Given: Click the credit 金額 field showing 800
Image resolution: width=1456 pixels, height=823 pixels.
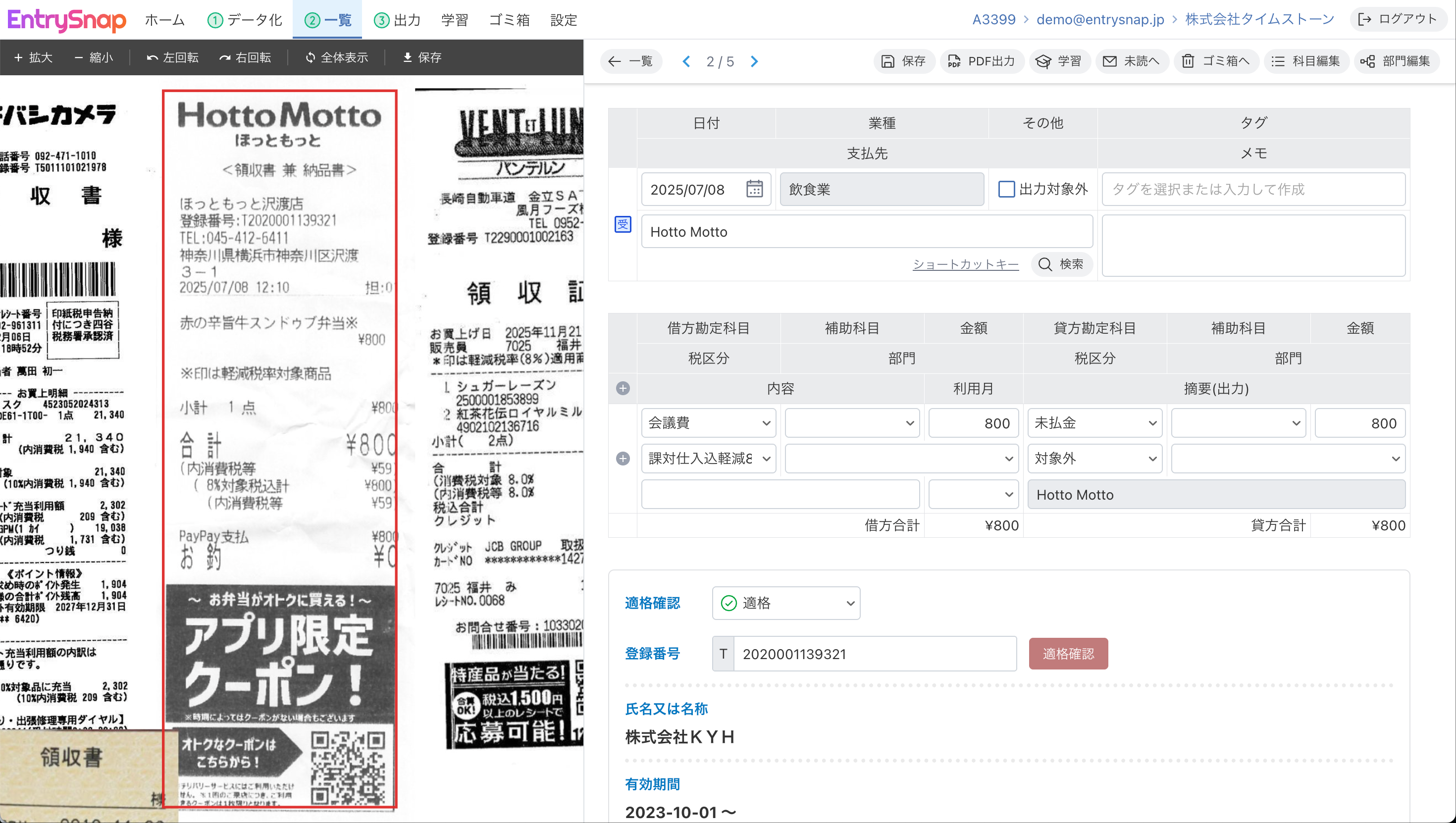Looking at the screenshot, I should click(x=1360, y=423).
